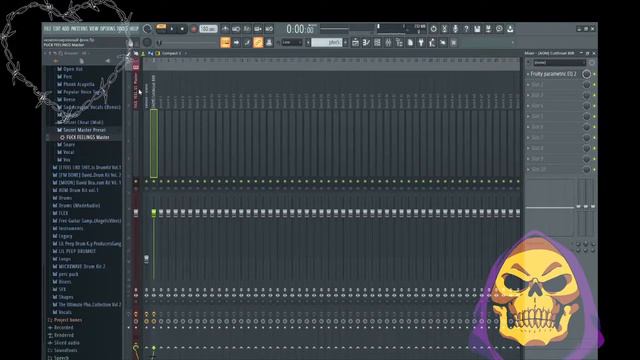Click the Master track volume fader
Image resolution: width=640 pixels, height=360 pixels.
(136, 213)
